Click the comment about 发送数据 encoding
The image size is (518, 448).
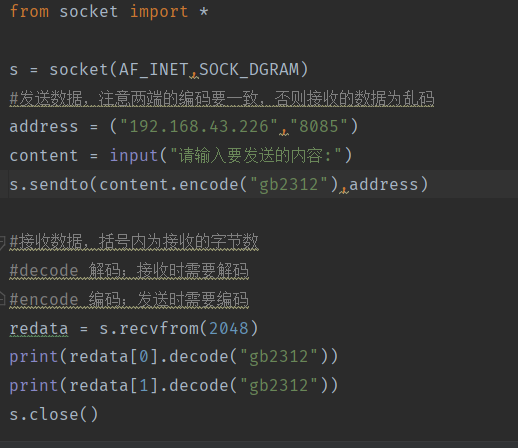[222, 98]
